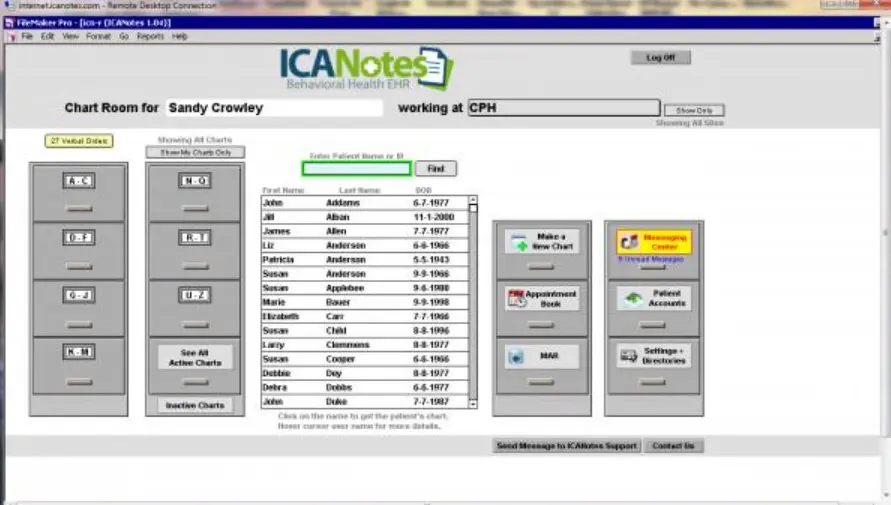Click the Make a New Chart icon
This screenshot has width=891, height=505.
(x=519, y=243)
